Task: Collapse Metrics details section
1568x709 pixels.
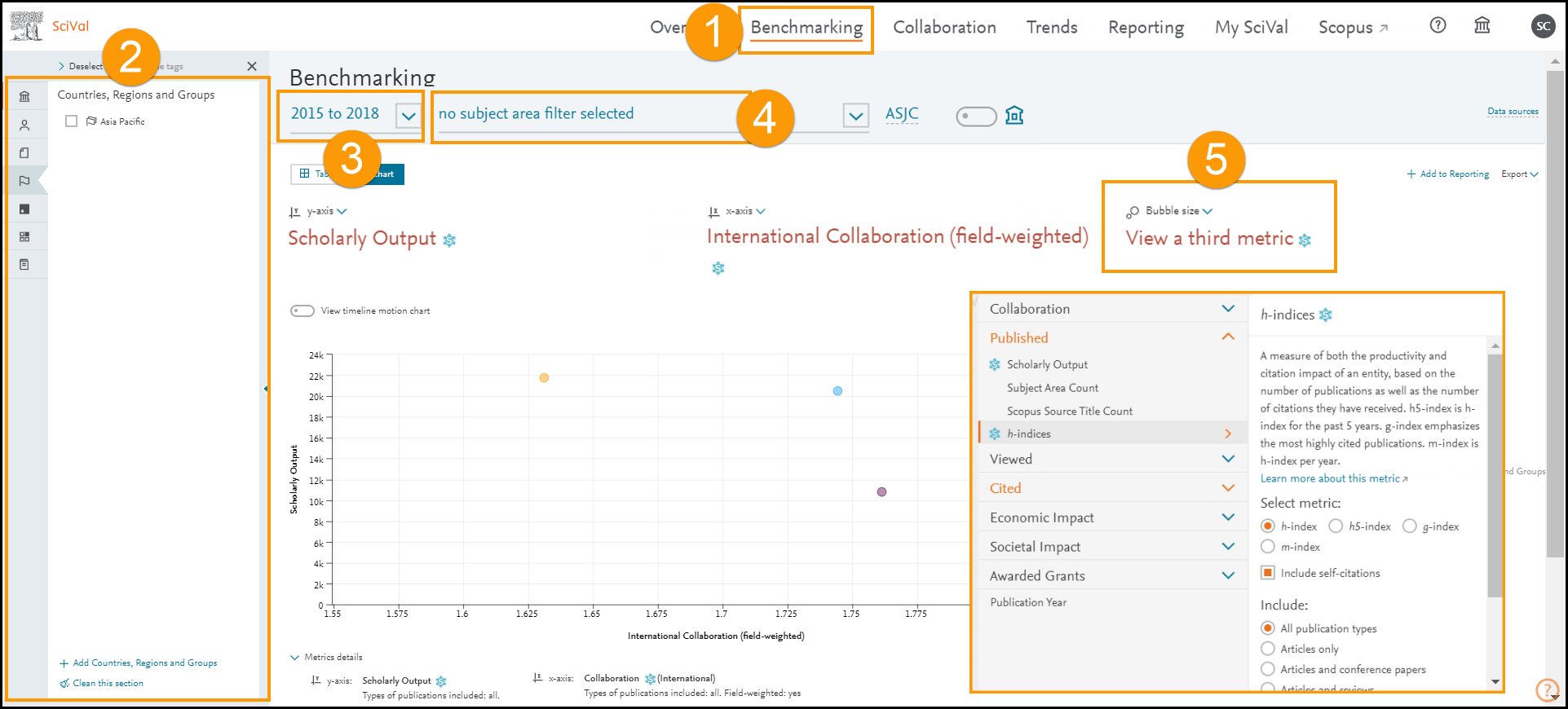Action: pyautogui.click(x=294, y=658)
